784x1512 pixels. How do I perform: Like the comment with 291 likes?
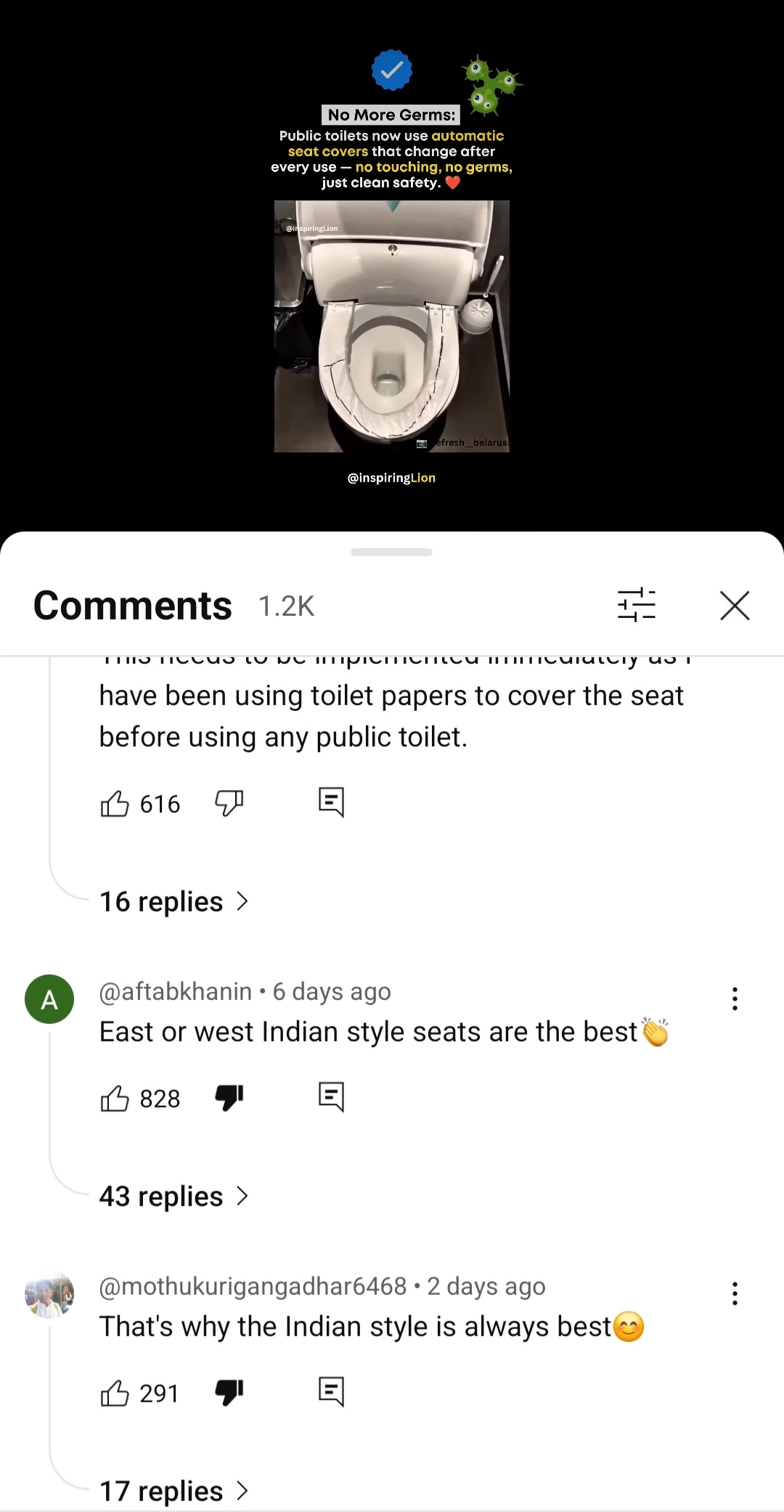point(115,1393)
